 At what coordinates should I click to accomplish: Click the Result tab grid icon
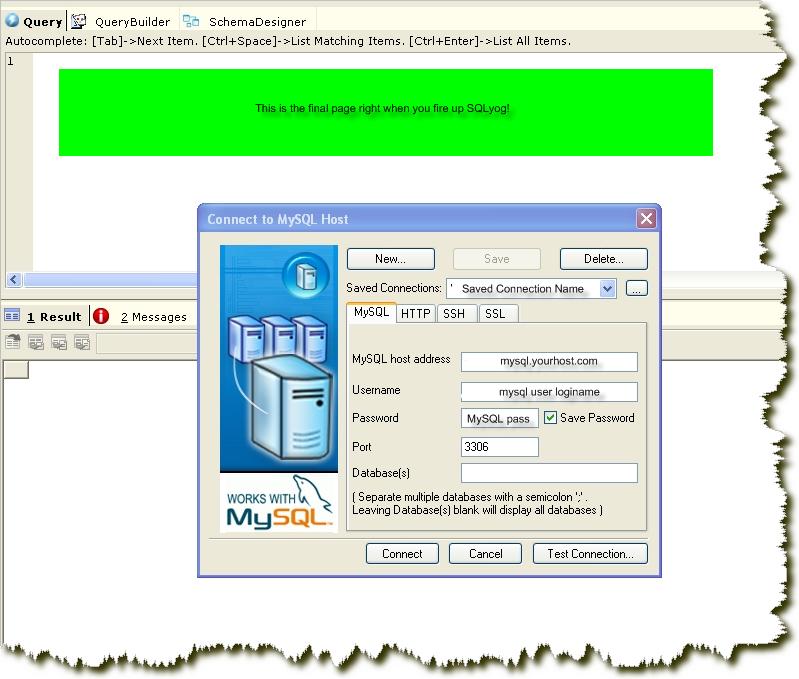12,316
